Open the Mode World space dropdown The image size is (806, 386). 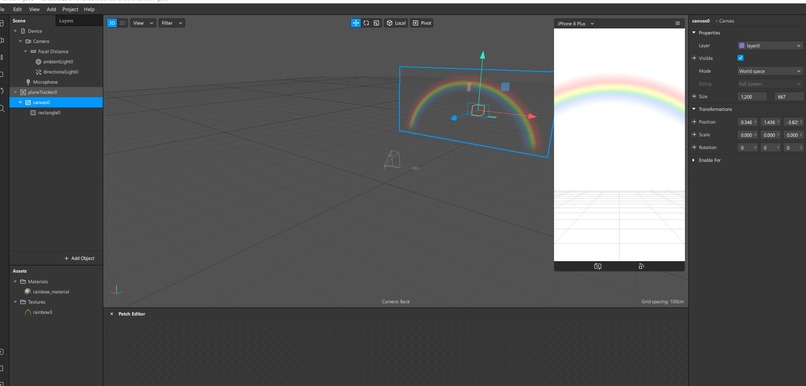tap(770, 71)
